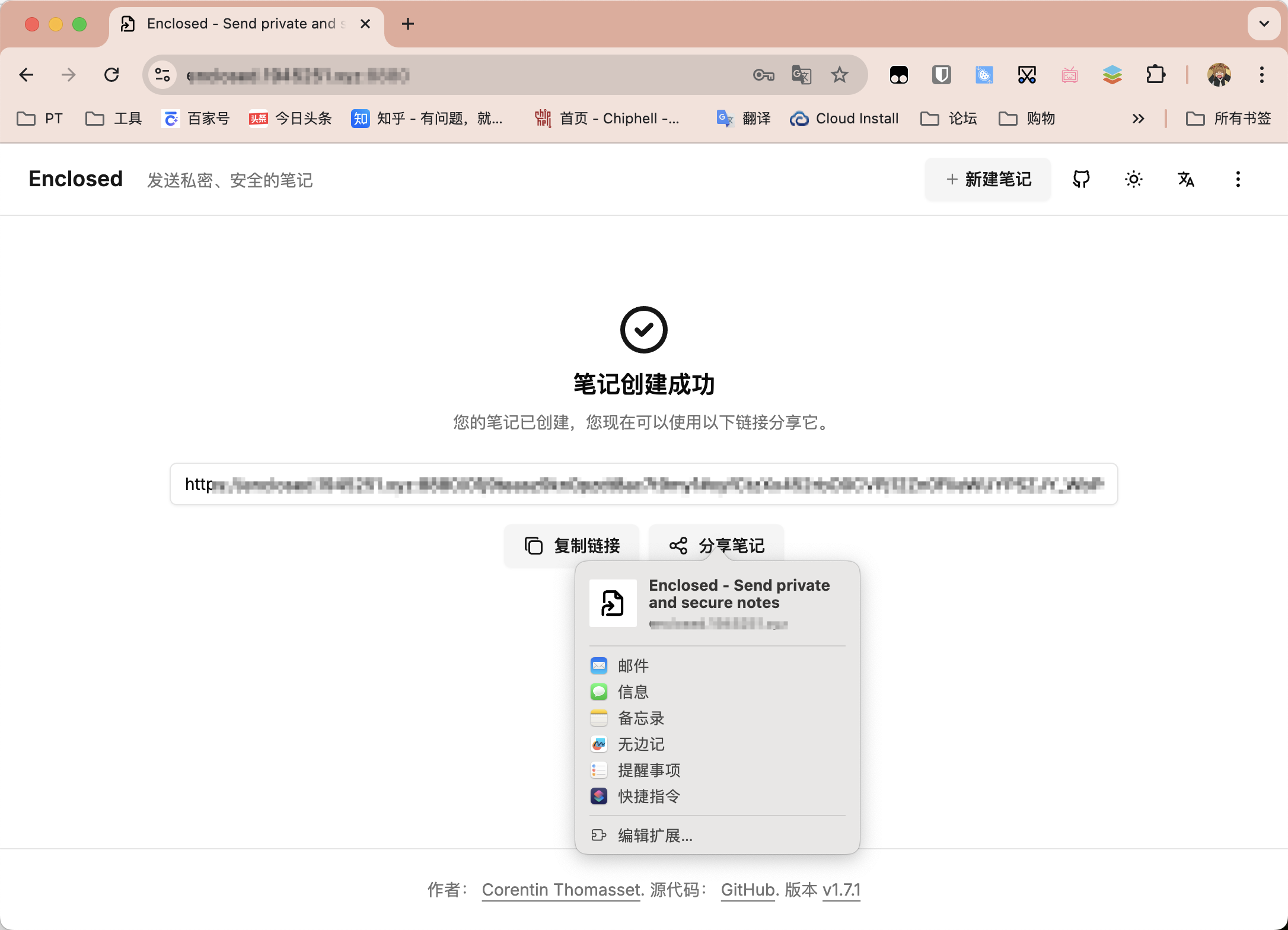Image resolution: width=1288 pixels, height=930 pixels.
Task: Open the Cloud Install bookmark
Action: click(844, 119)
